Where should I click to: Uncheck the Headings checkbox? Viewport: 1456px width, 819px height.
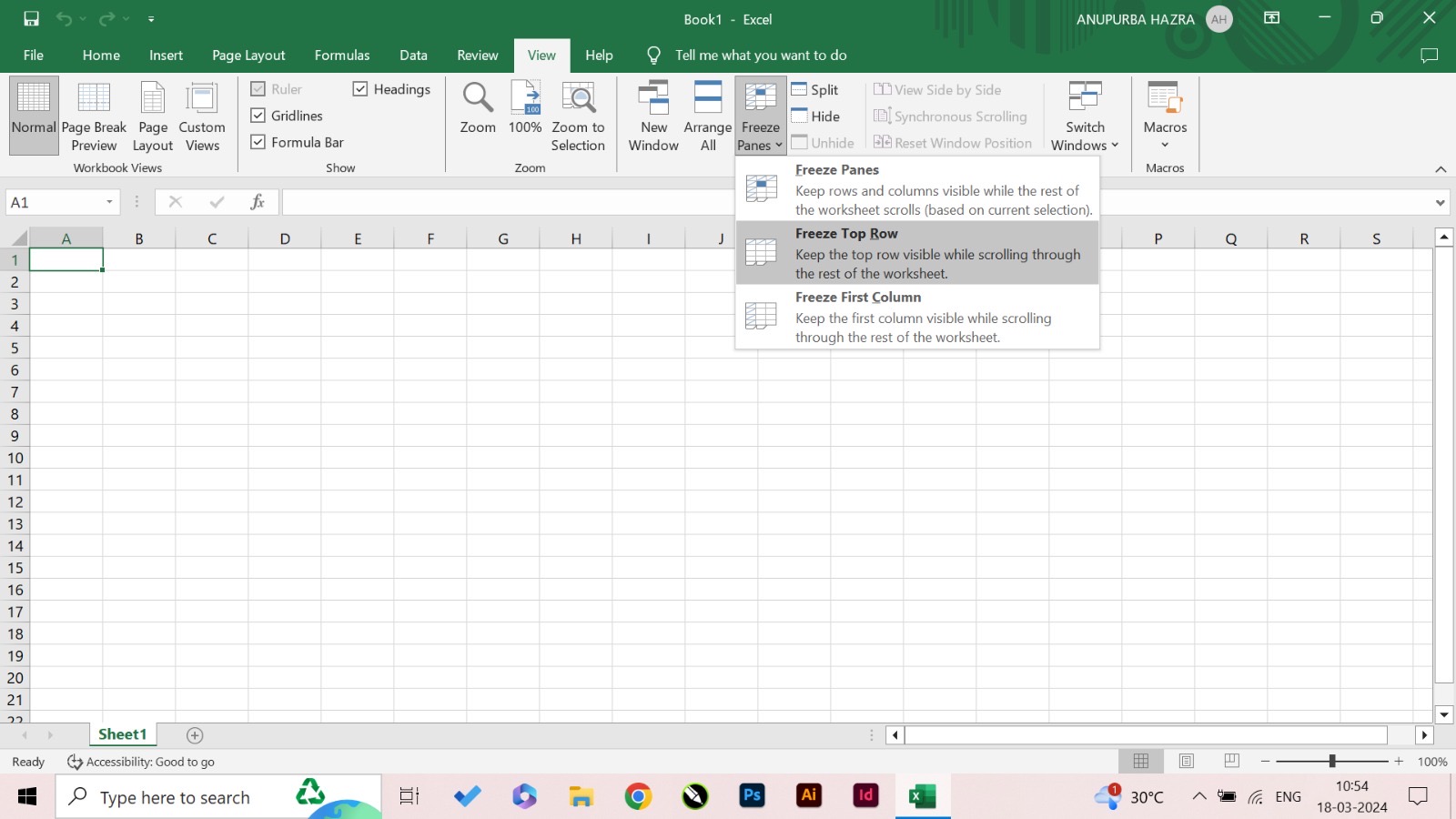pyautogui.click(x=359, y=89)
